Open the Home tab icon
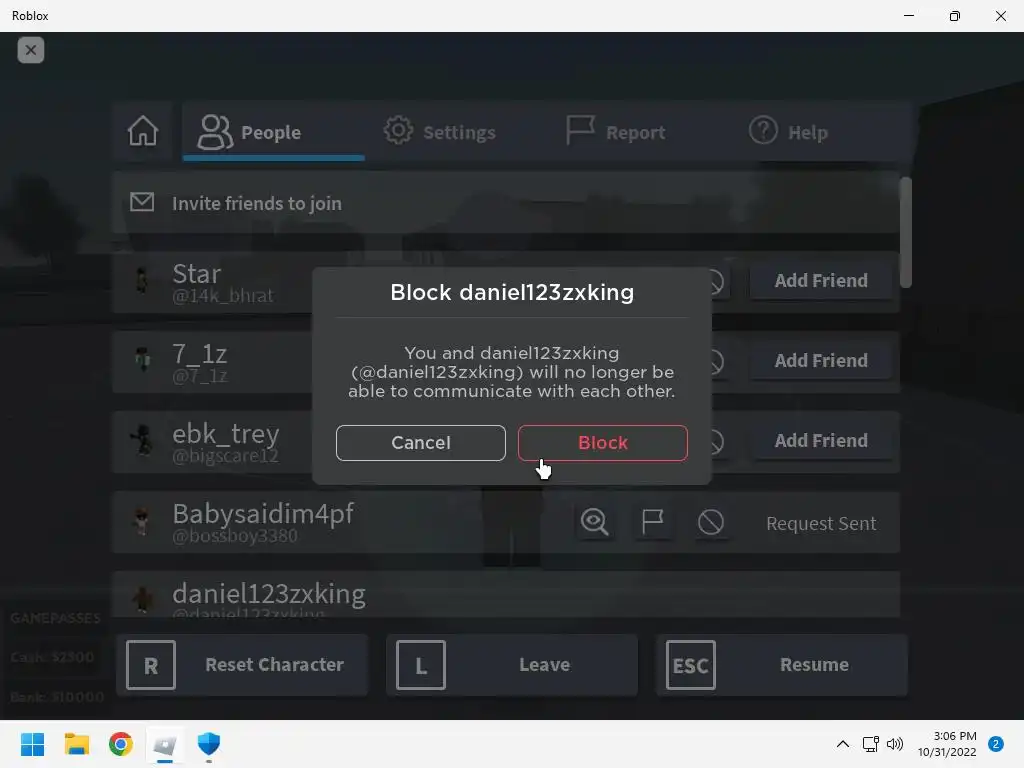The image size is (1024, 768). (143, 131)
